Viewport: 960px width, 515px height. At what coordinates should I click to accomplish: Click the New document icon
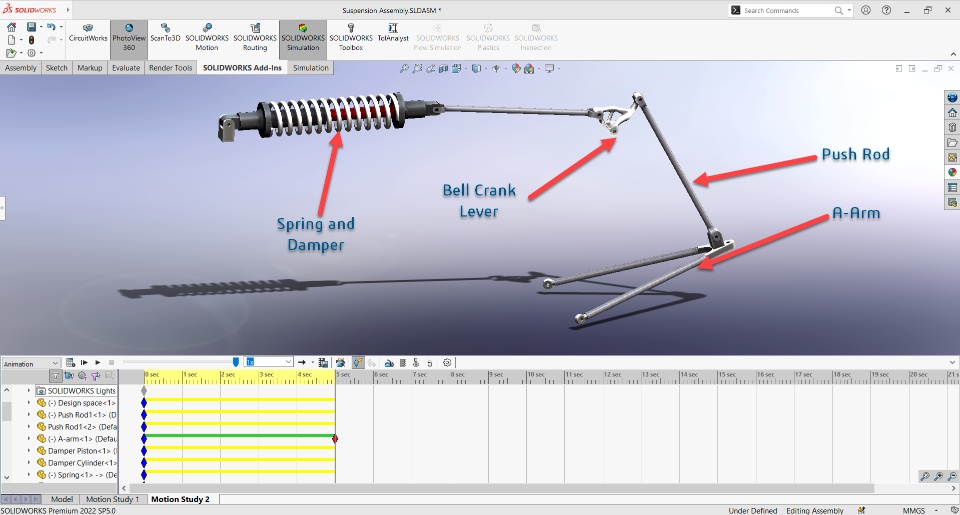pos(11,40)
